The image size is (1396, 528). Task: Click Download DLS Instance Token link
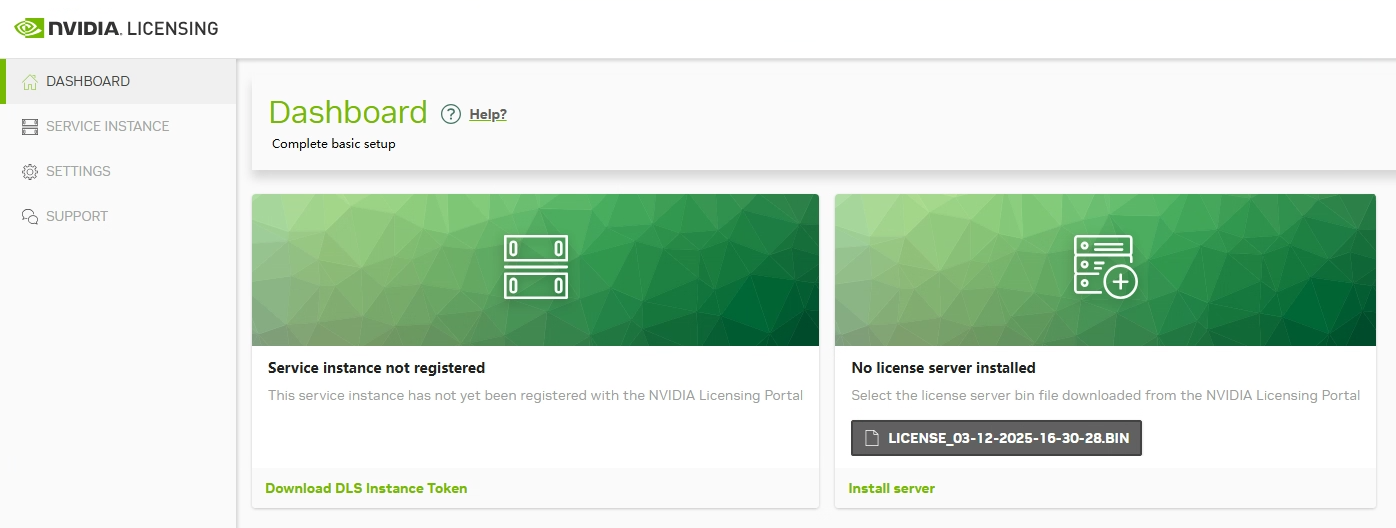point(366,488)
